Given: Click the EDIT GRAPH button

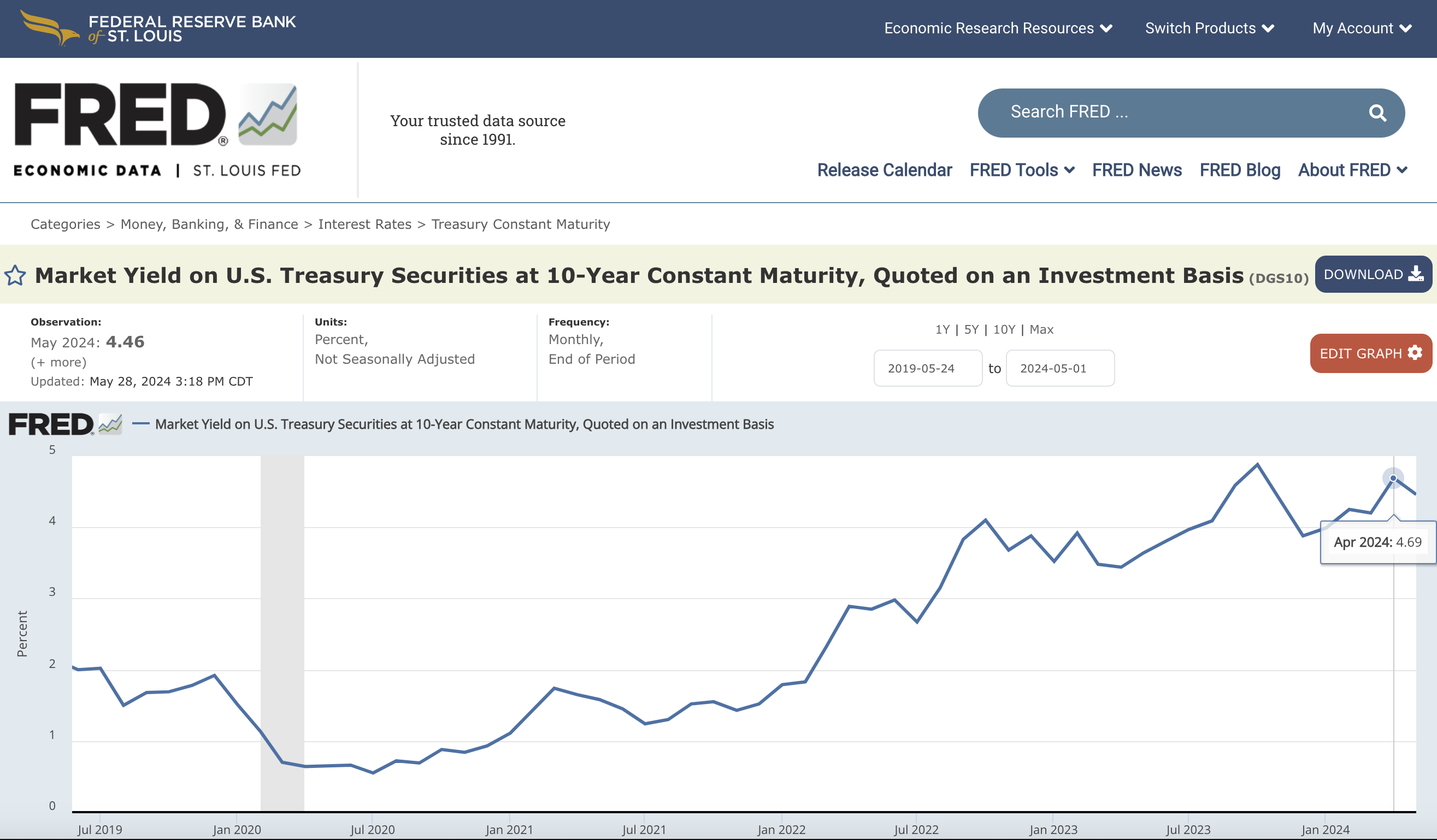Looking at the screenshot, I should [1371, 353].
